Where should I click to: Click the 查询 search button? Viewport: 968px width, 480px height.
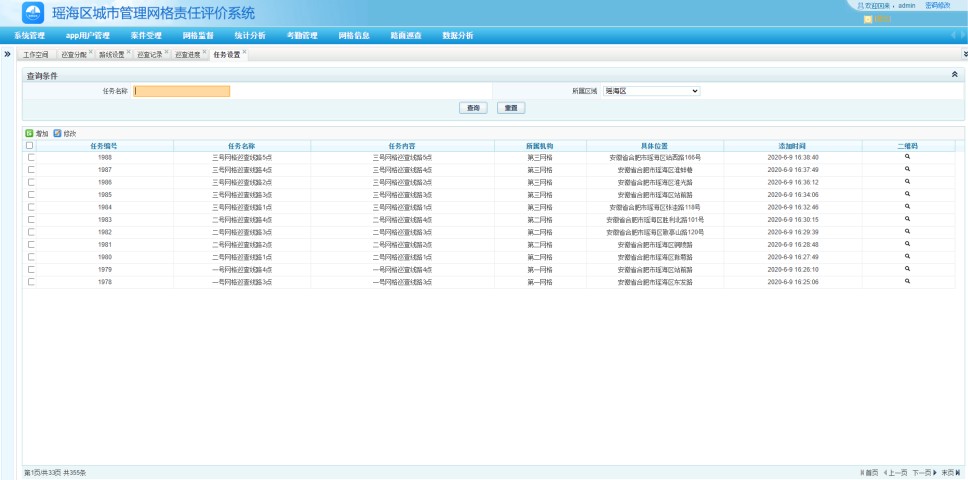pos(473,108)
